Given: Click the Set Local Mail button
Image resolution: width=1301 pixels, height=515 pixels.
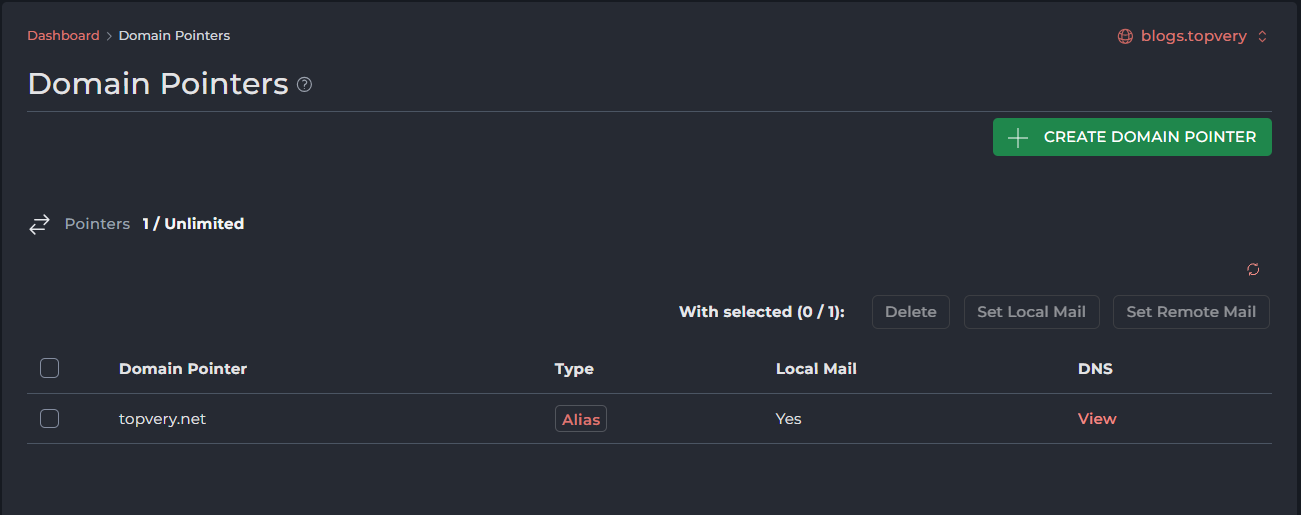Looking at the screenshot, I should pos(1031,312).
